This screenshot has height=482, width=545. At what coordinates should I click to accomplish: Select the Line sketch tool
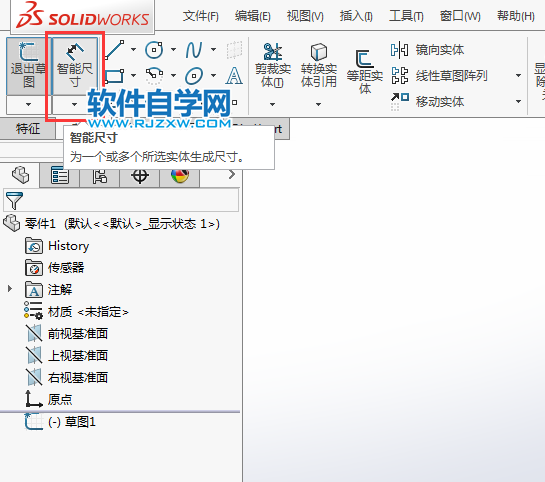(114, 50)
